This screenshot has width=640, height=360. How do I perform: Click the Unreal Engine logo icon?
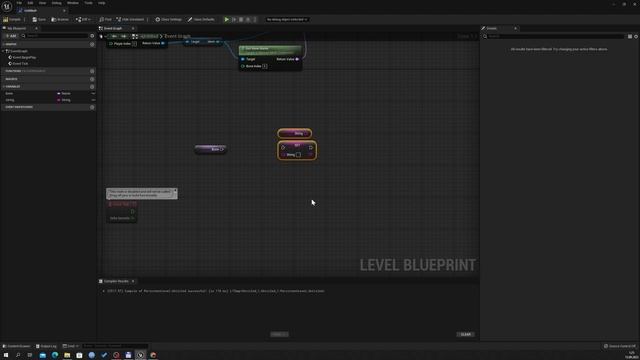click(x=7, y=6)
